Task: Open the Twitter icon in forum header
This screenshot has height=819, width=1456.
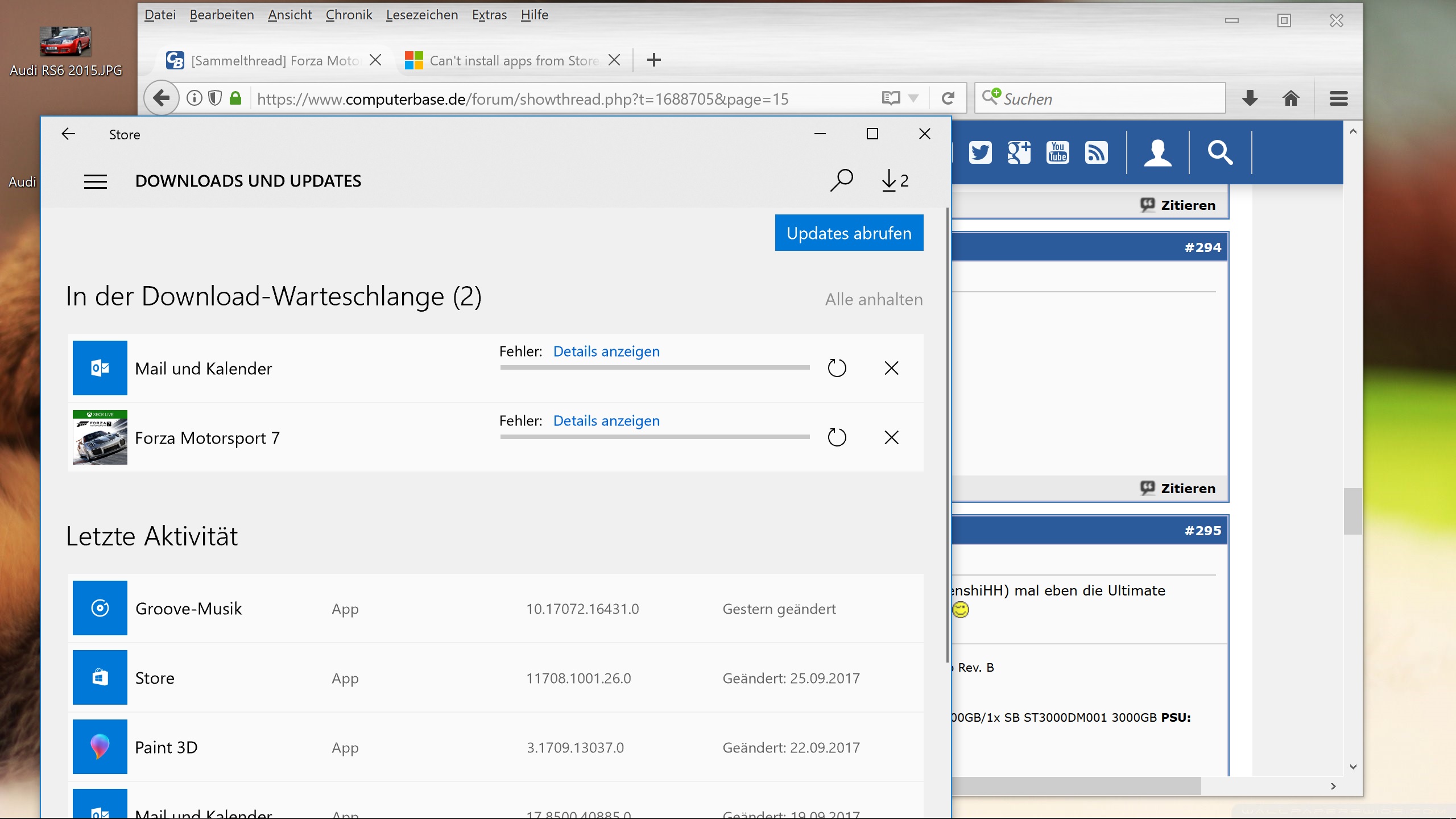Action: (x=980, y=152)
